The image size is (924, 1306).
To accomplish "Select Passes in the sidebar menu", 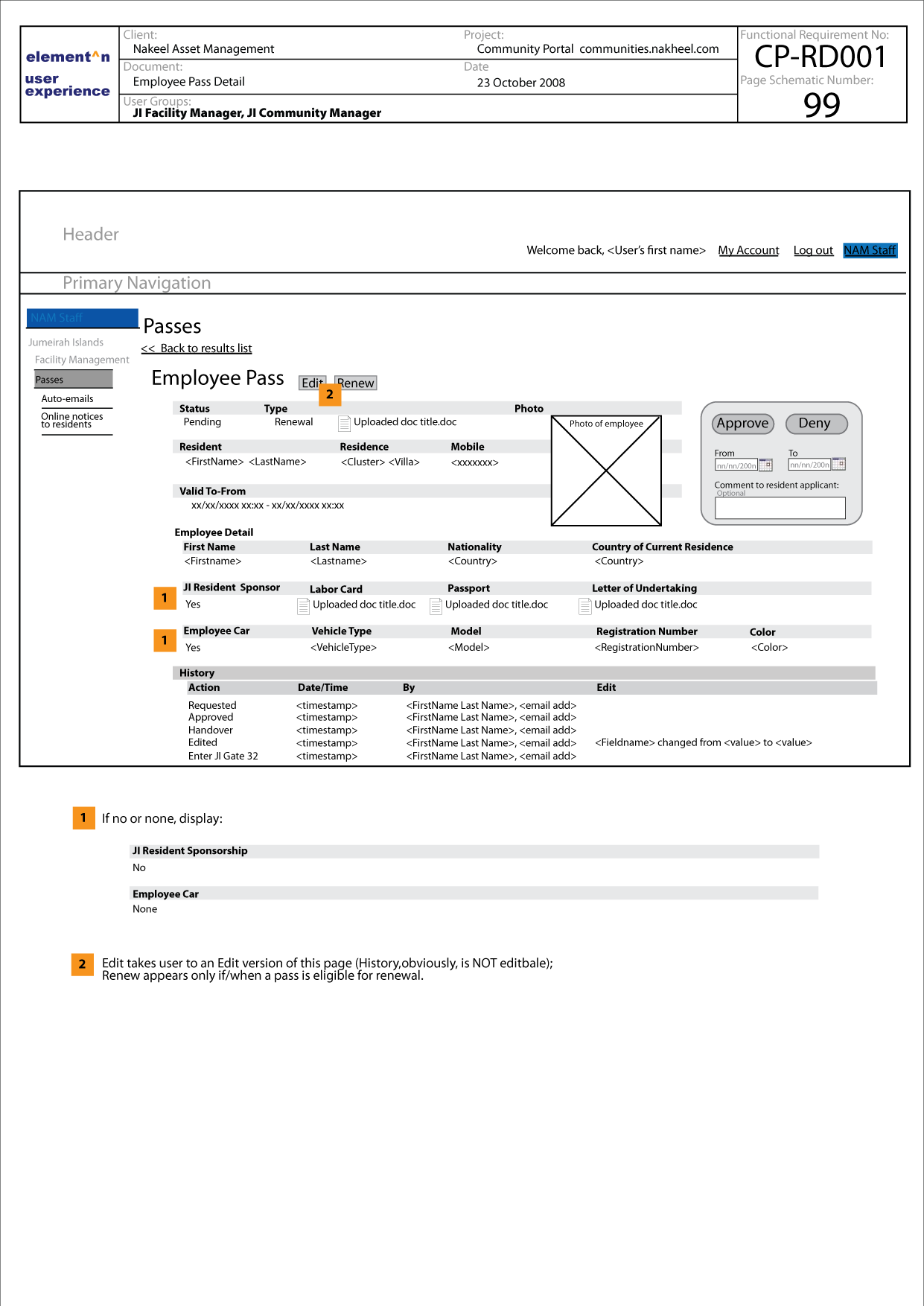I will [x=73, y=380].
